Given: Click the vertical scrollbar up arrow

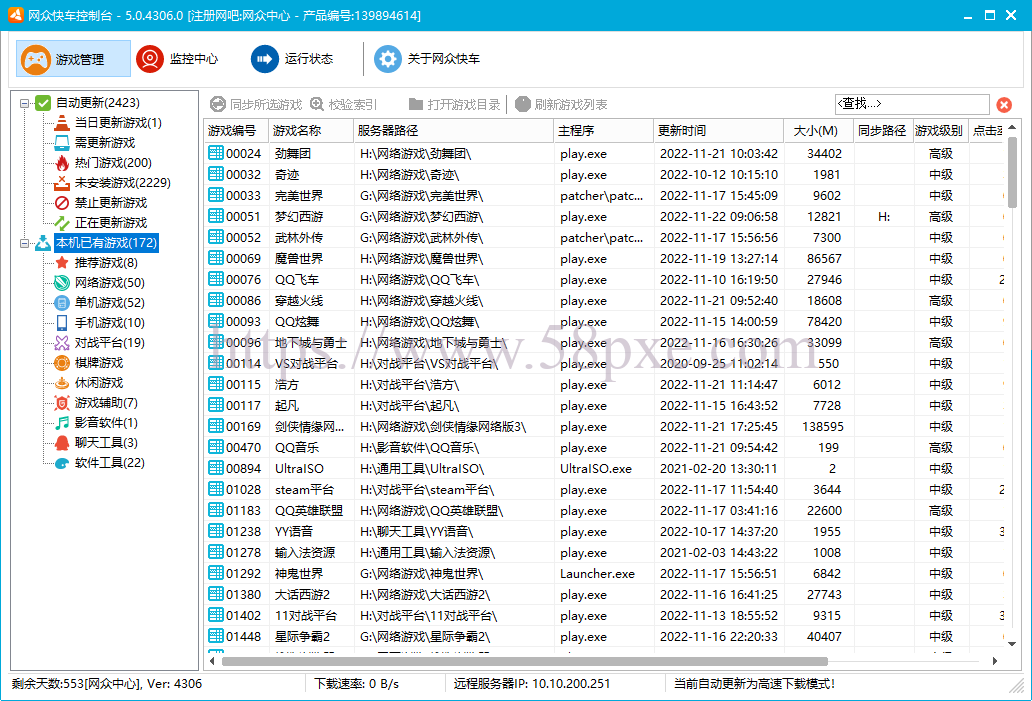Looking at the screenshot, I should tap(1012, 127).
